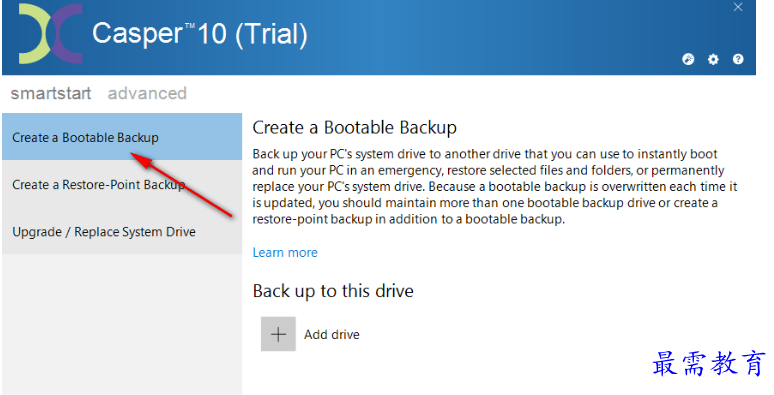Select Create a Bootable Backup option
Viewport: 774px width, 395px height.
point(122,137)
